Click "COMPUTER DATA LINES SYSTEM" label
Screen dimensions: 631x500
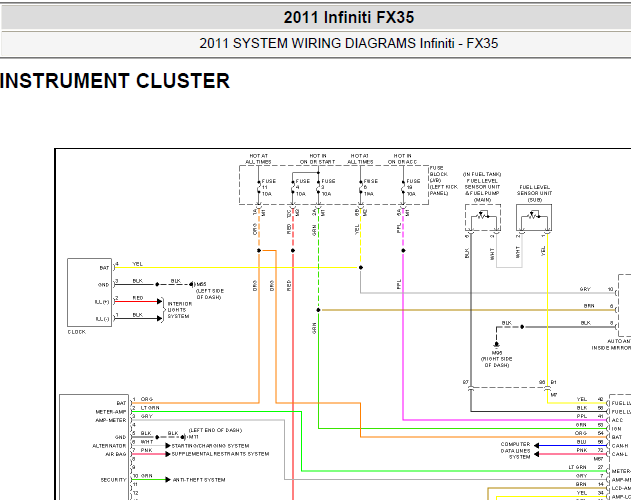[x=516, y=450]
